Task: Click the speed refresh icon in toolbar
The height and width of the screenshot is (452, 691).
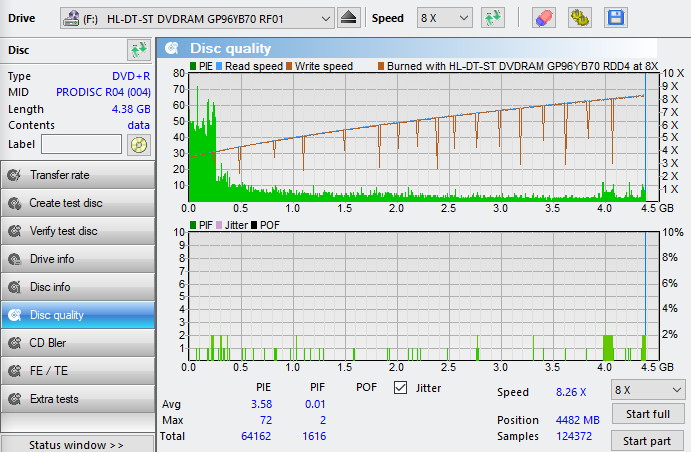Action: pos(492,18)
